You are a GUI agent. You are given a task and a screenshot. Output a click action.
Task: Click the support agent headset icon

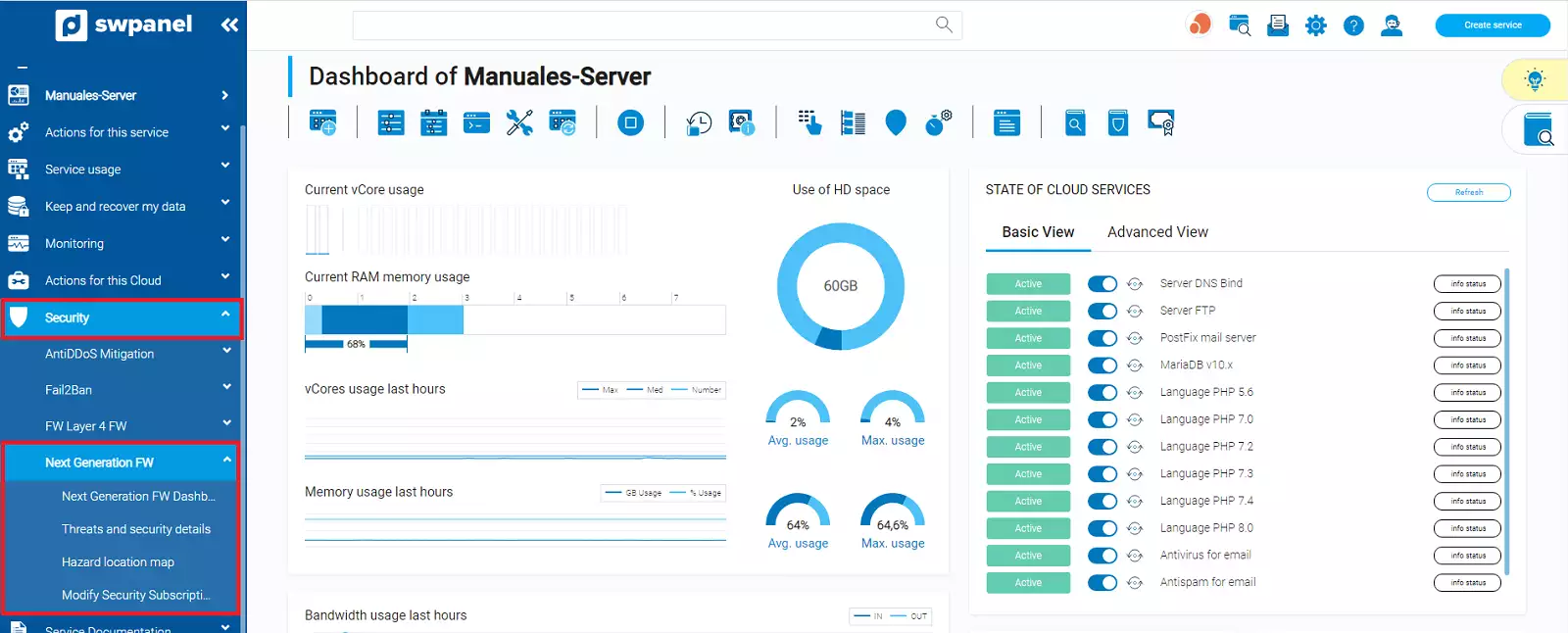tap(1391, 25)
